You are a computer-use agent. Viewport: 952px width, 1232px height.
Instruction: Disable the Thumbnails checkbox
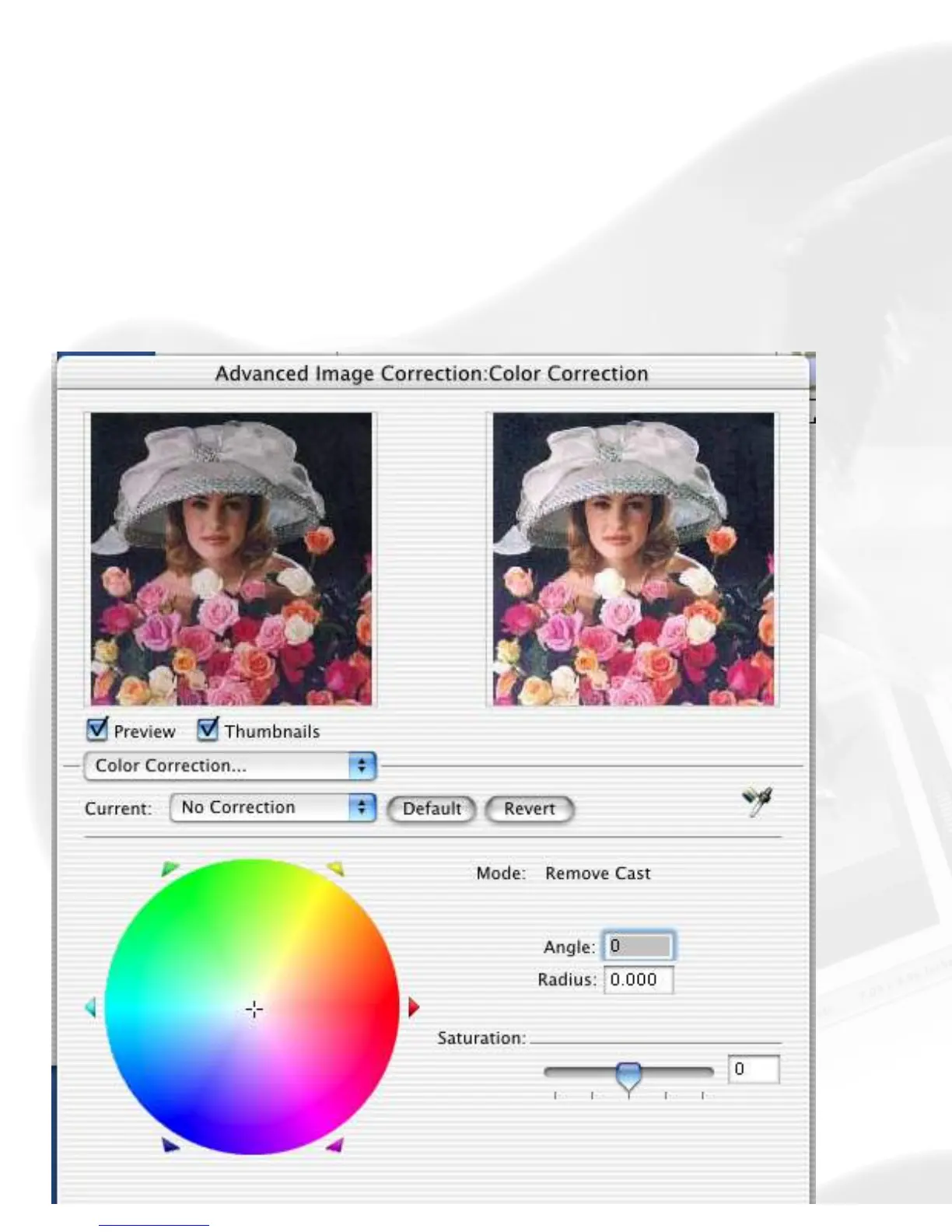[x=208, y=729]
